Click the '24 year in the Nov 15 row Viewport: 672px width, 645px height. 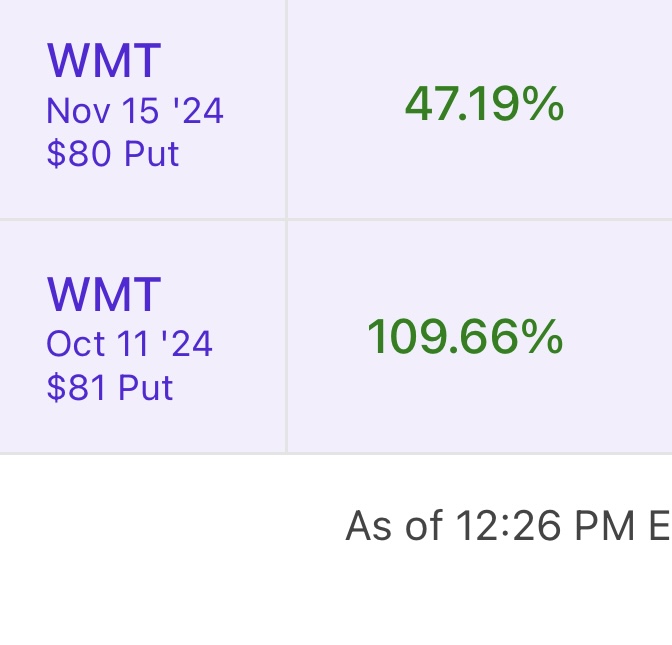tap(198, 110)
